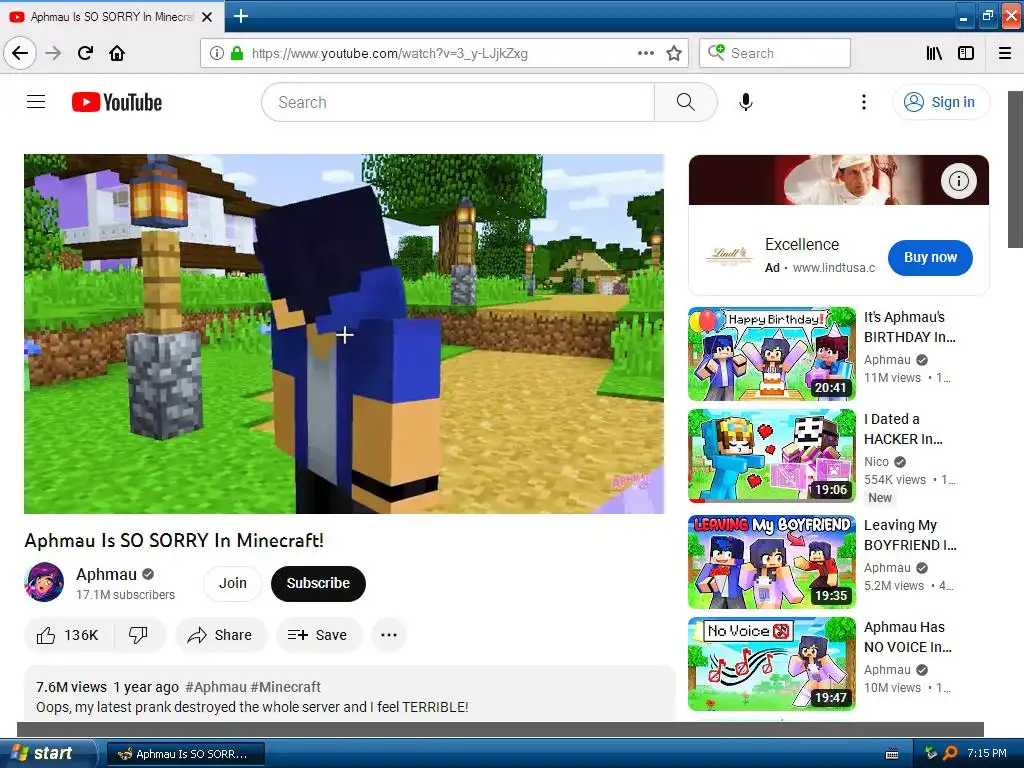Screen dimensions: 1024x768
Task: Share this video
Action: click(220, 635)
